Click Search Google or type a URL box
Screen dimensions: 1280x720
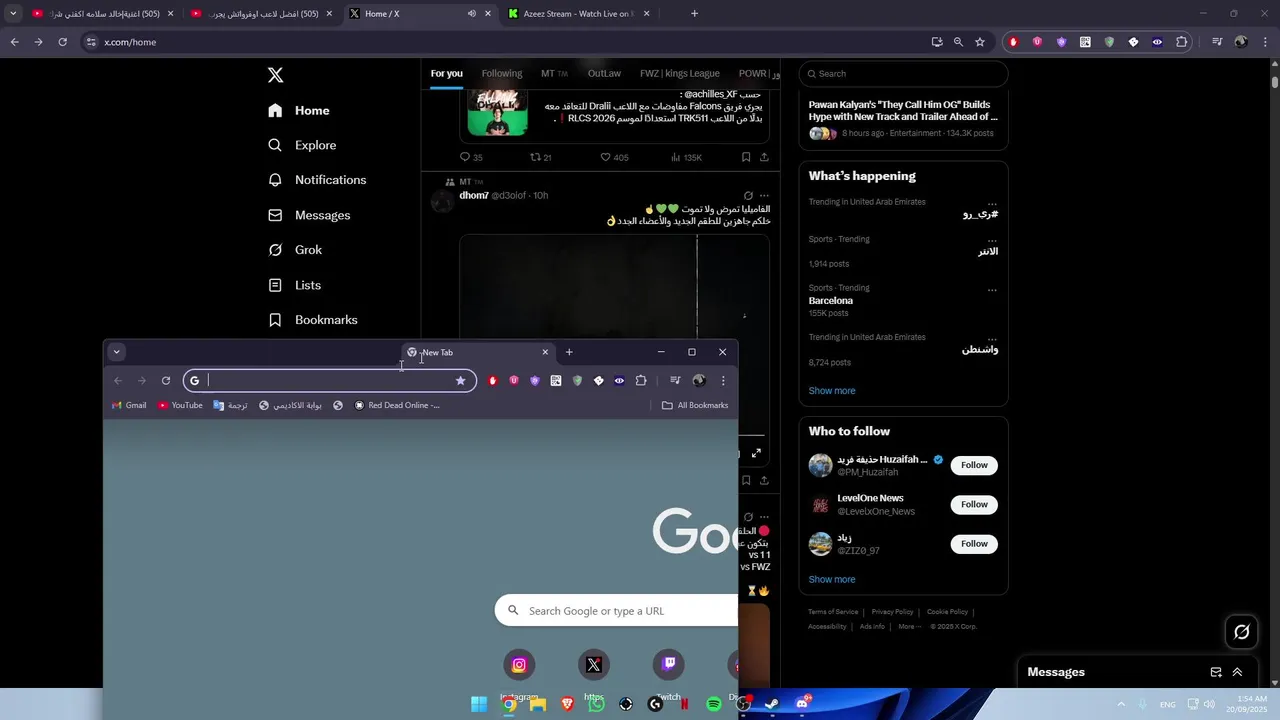pos(616,611)
